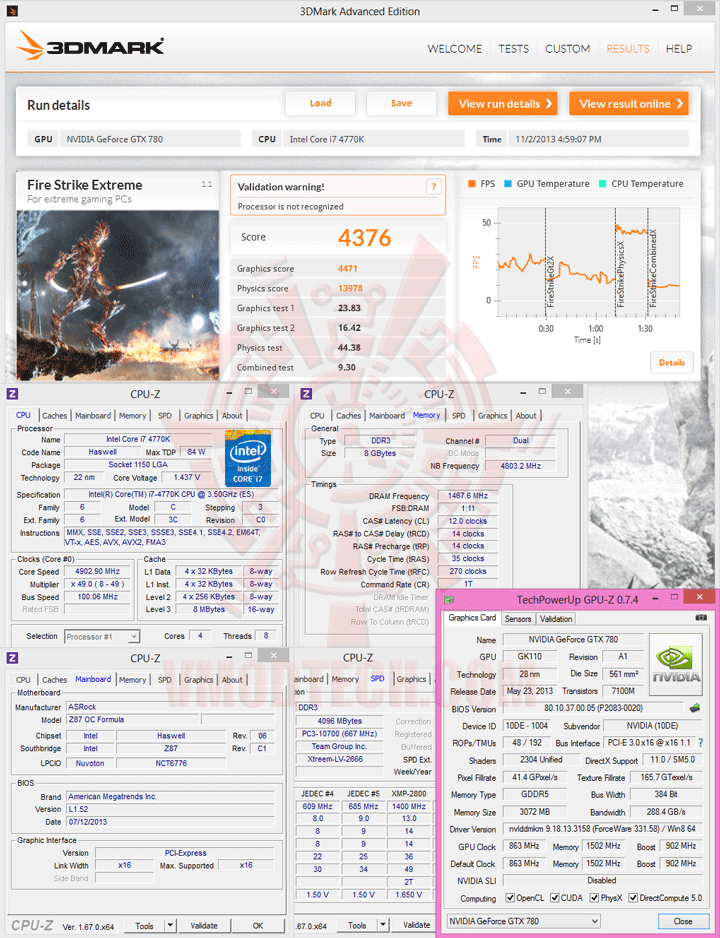The height and width of the screenshot is (938, 720).
Task: Click the Z87 OC Formula model field
Action: click(x=132, y=720)
